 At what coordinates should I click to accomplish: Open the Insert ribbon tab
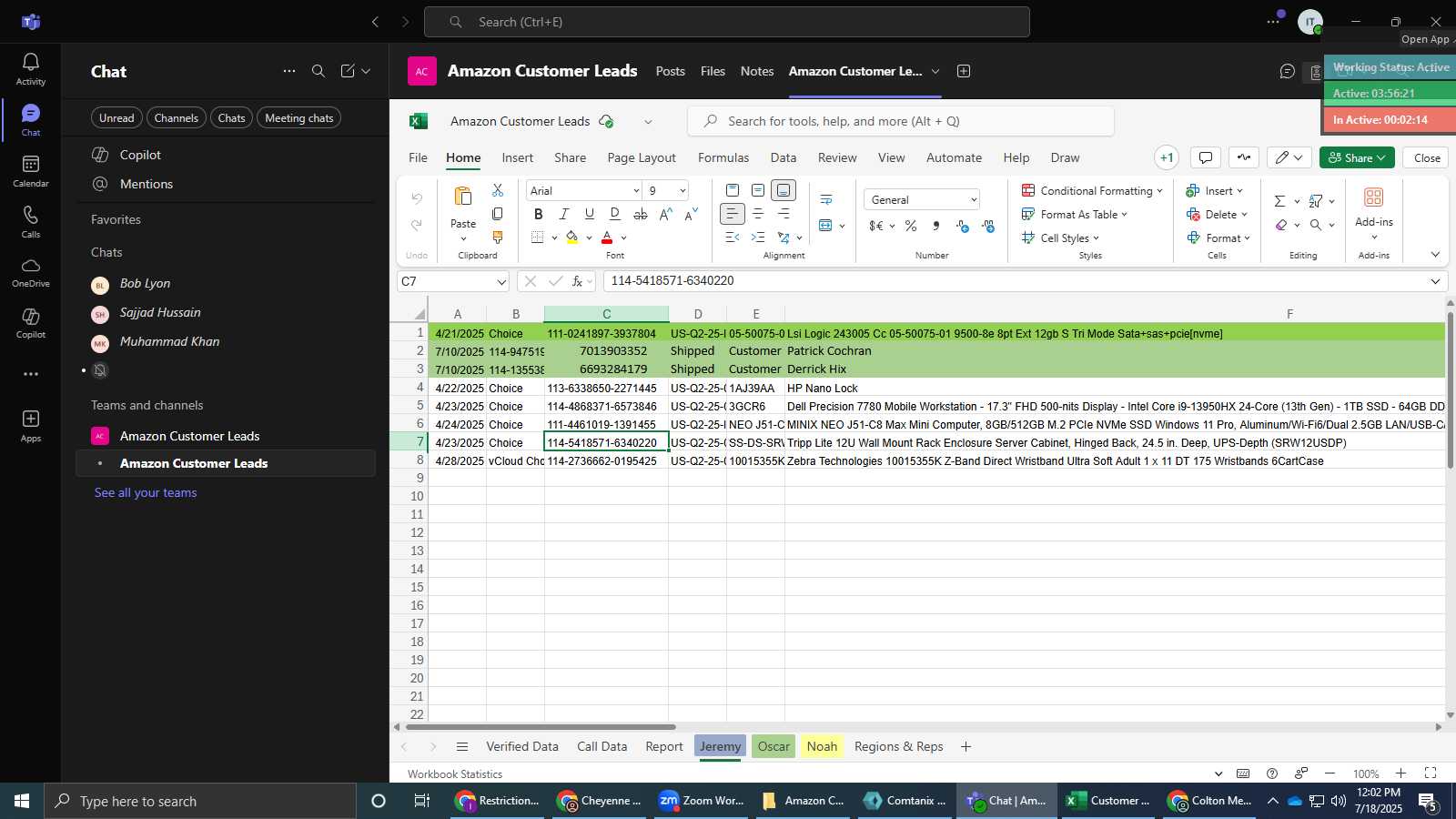tap(517, 157)
